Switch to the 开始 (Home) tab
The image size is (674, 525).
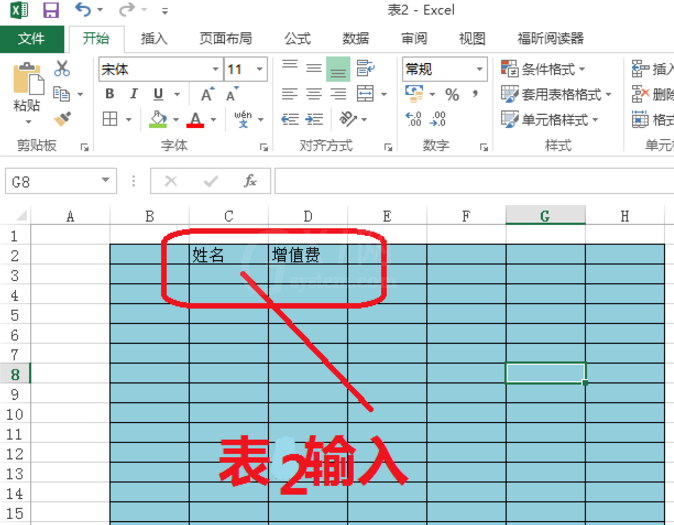96,39
